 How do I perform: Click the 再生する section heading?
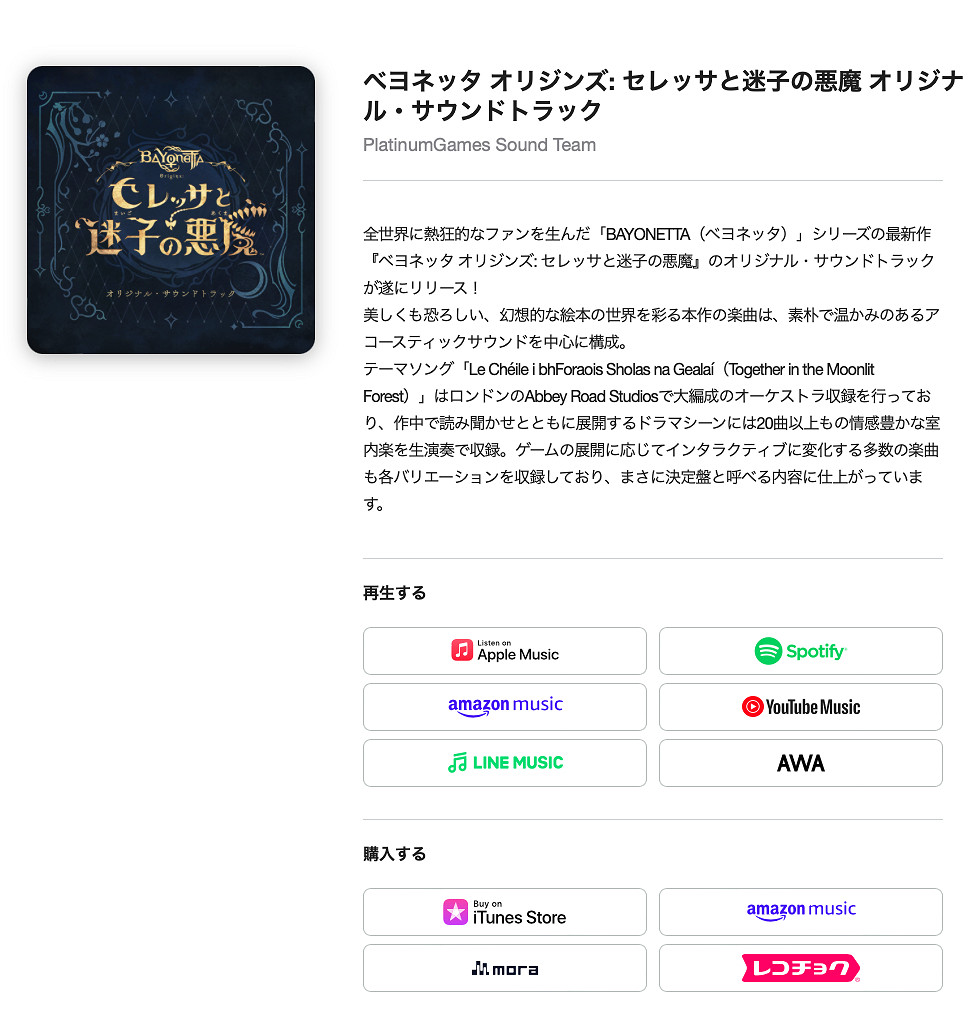click(394, 593)
